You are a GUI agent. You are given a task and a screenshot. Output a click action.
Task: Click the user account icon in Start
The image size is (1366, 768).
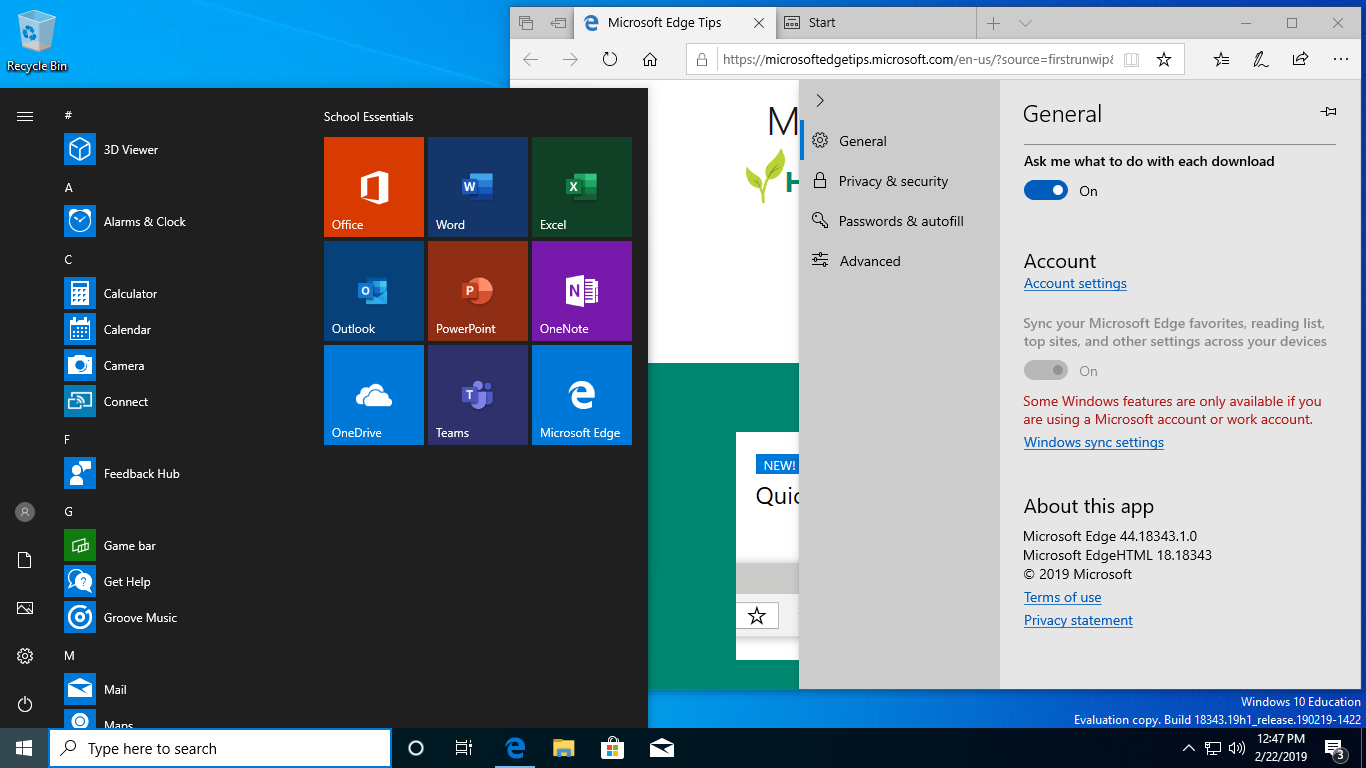[25, 512]
